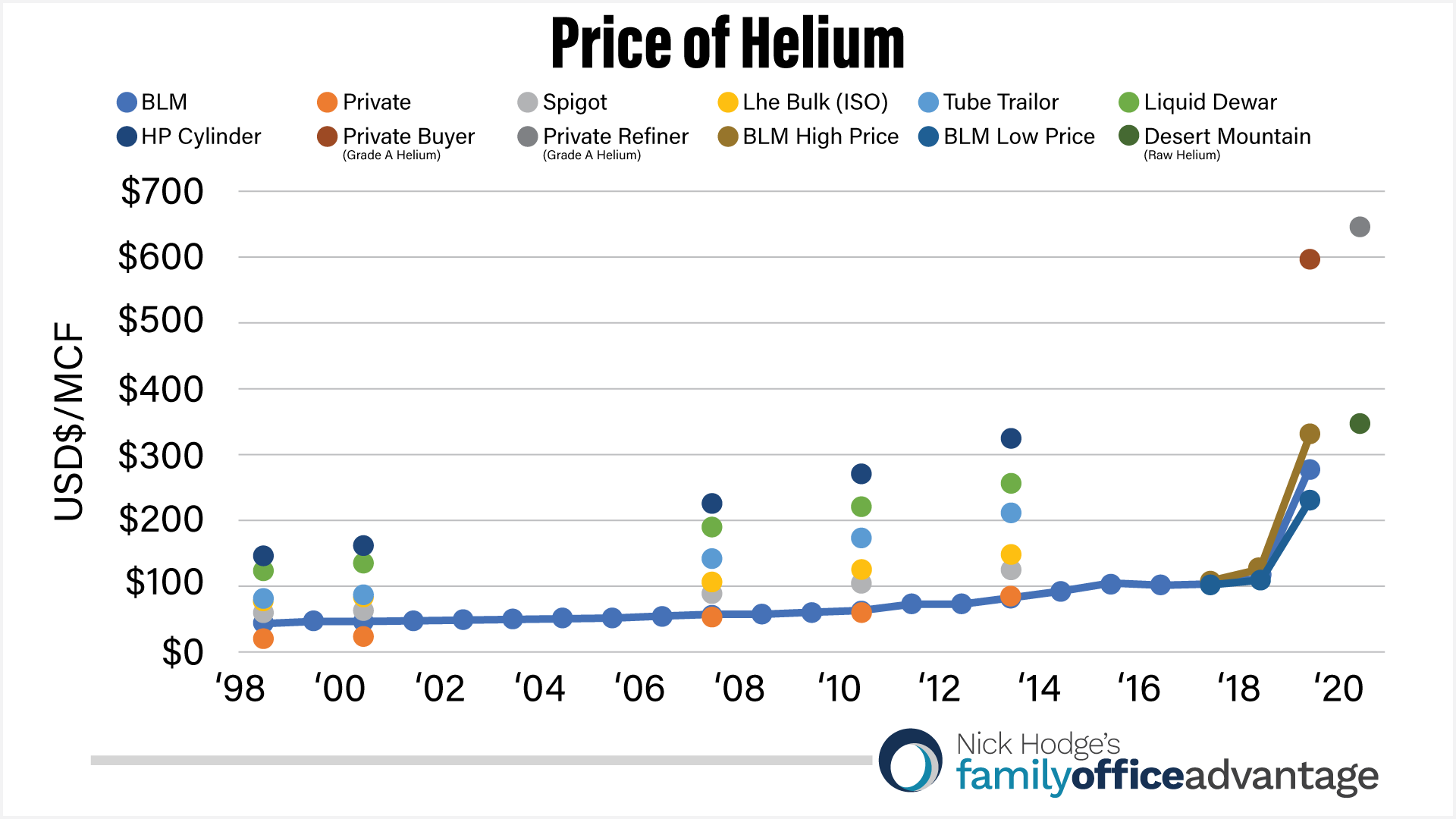Click the orange Private legend dot
The image size is (1456, 819).
(x=327, y=102)
